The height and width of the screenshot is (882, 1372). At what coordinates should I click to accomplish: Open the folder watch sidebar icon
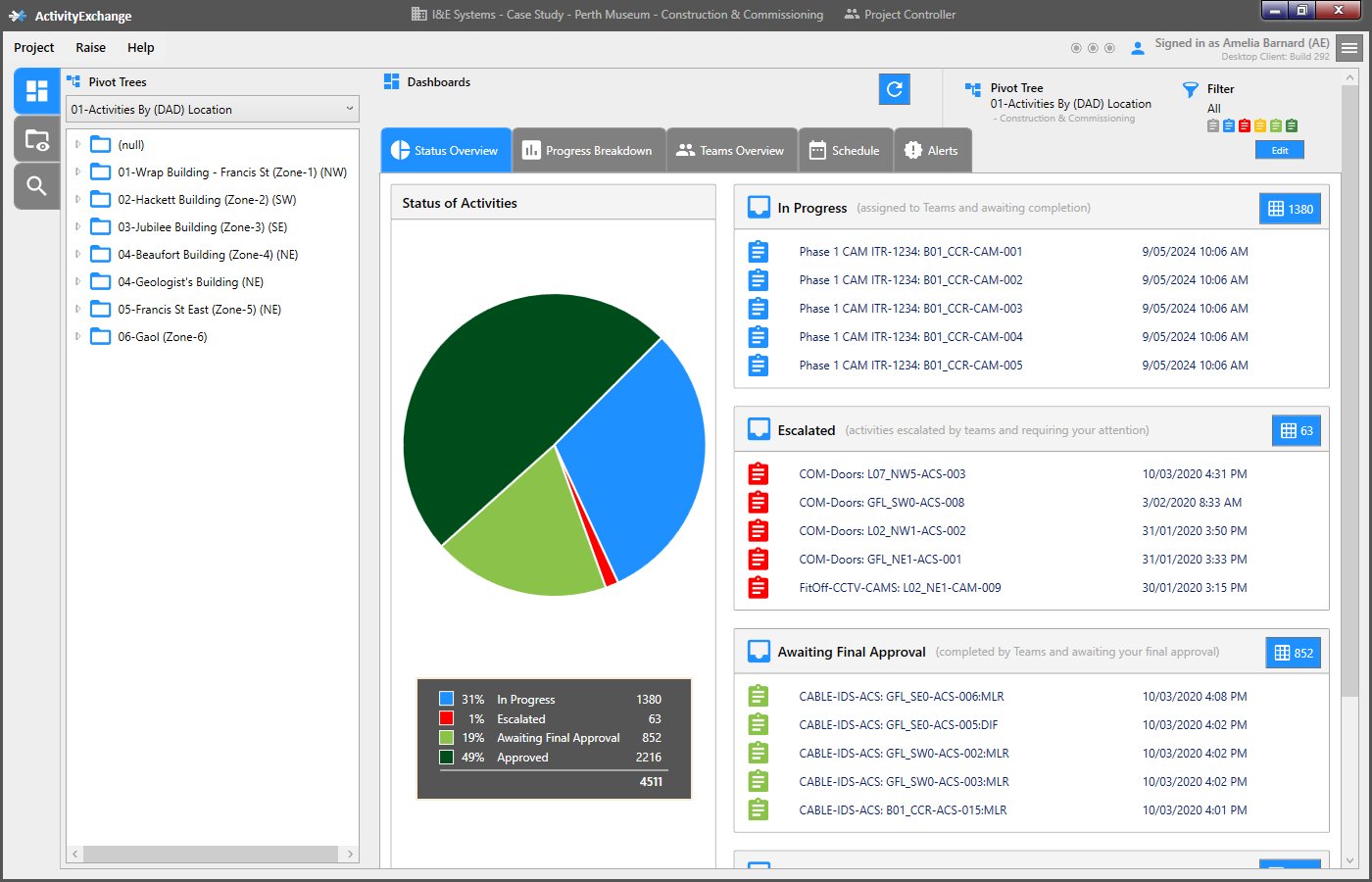click(37, 139)
